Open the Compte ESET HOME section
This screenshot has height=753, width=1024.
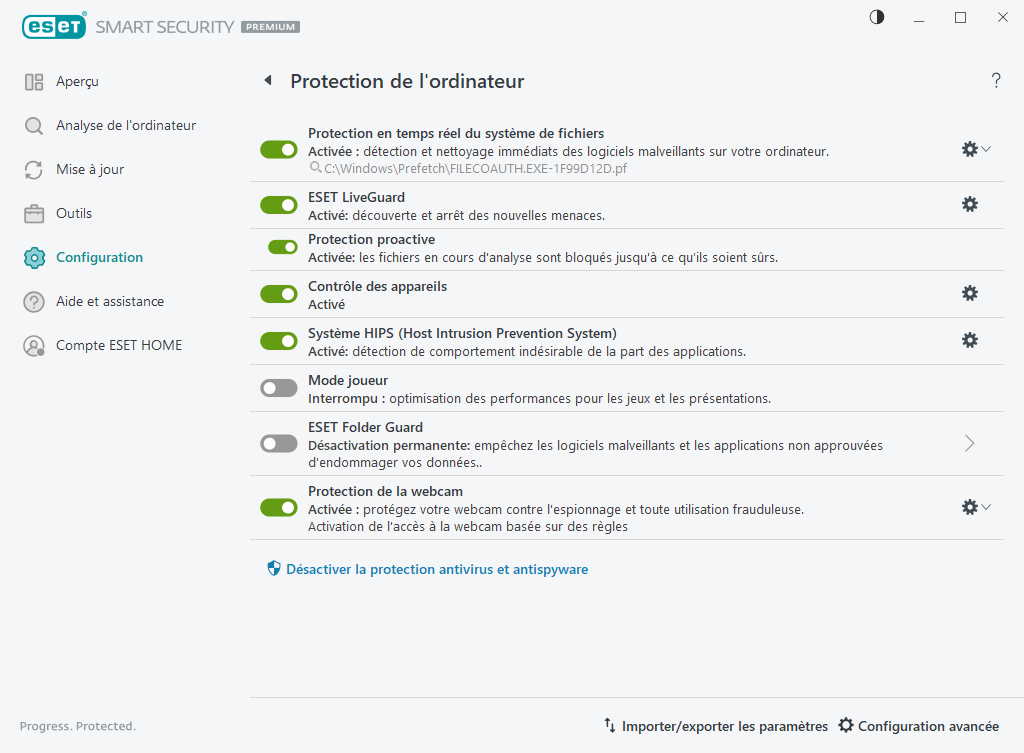(x=116, y=345)
